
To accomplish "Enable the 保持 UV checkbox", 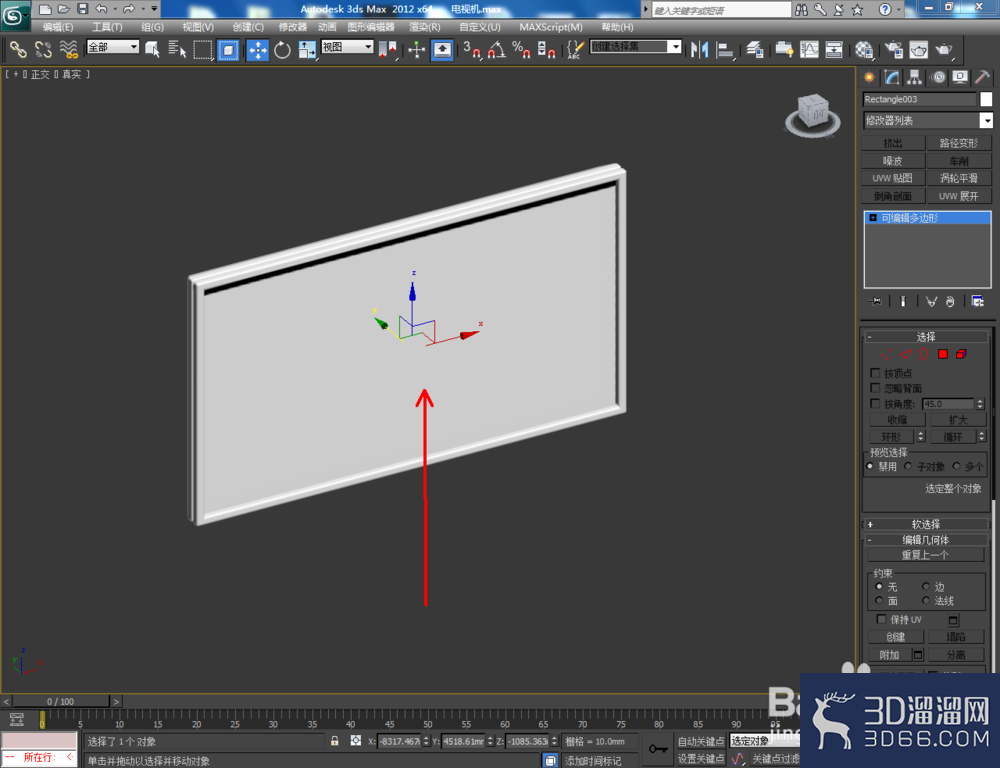I will coord(881,619).
